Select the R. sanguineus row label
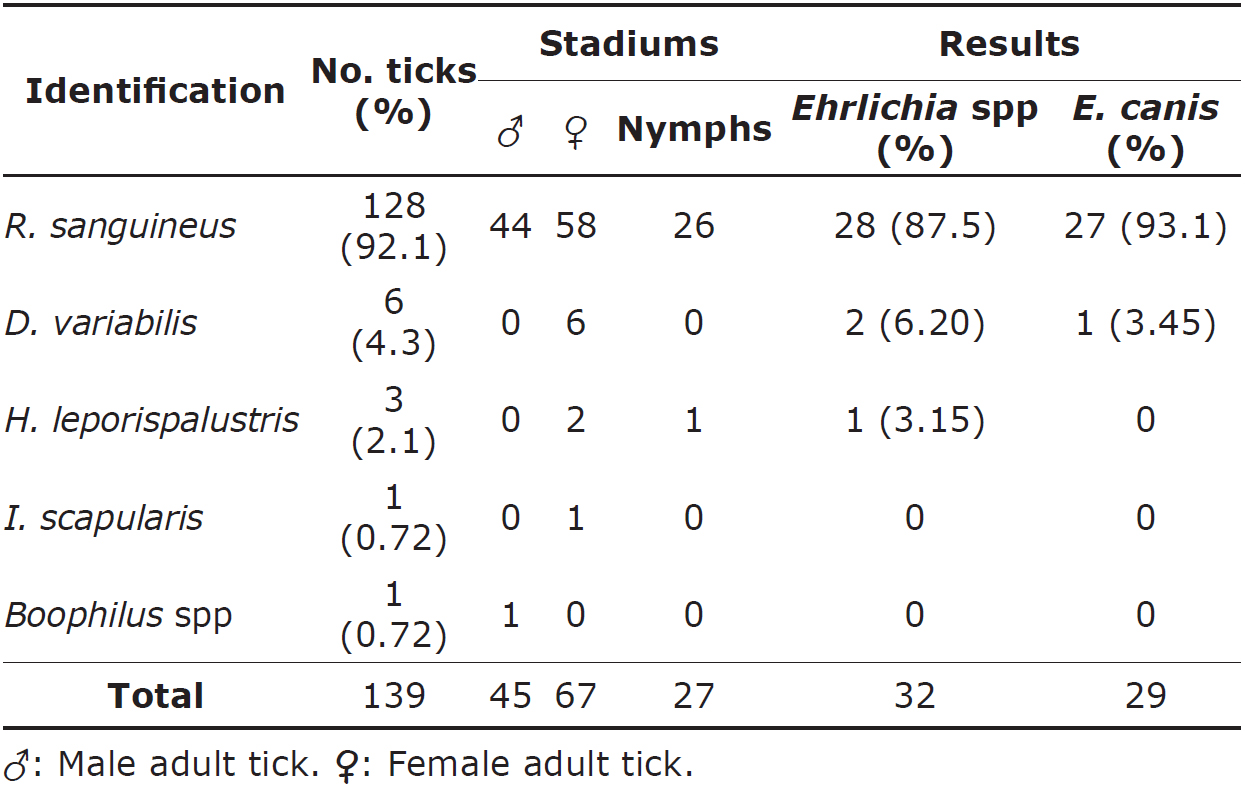The height and width of the screenshot is (788, 1245). (120, 226)
